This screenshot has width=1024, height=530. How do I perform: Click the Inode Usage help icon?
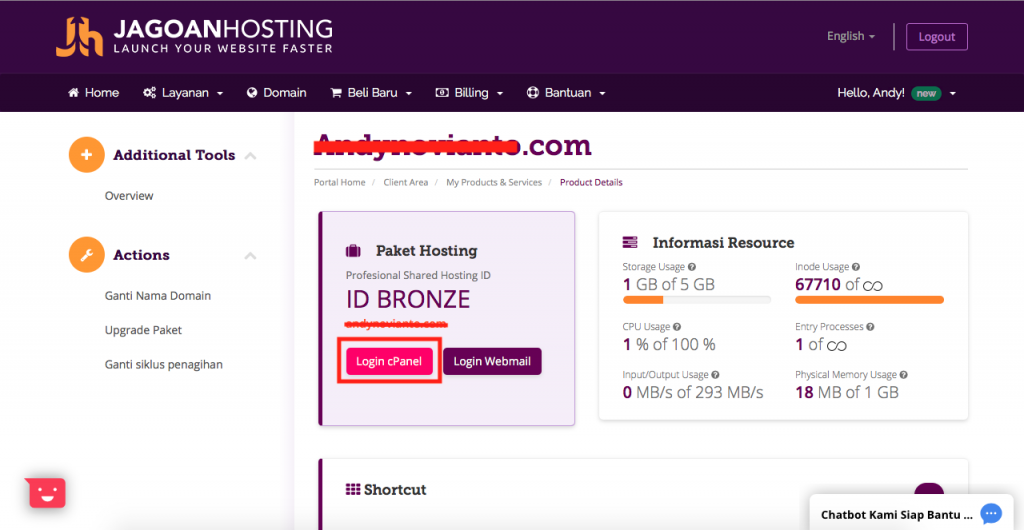(856, 267)
